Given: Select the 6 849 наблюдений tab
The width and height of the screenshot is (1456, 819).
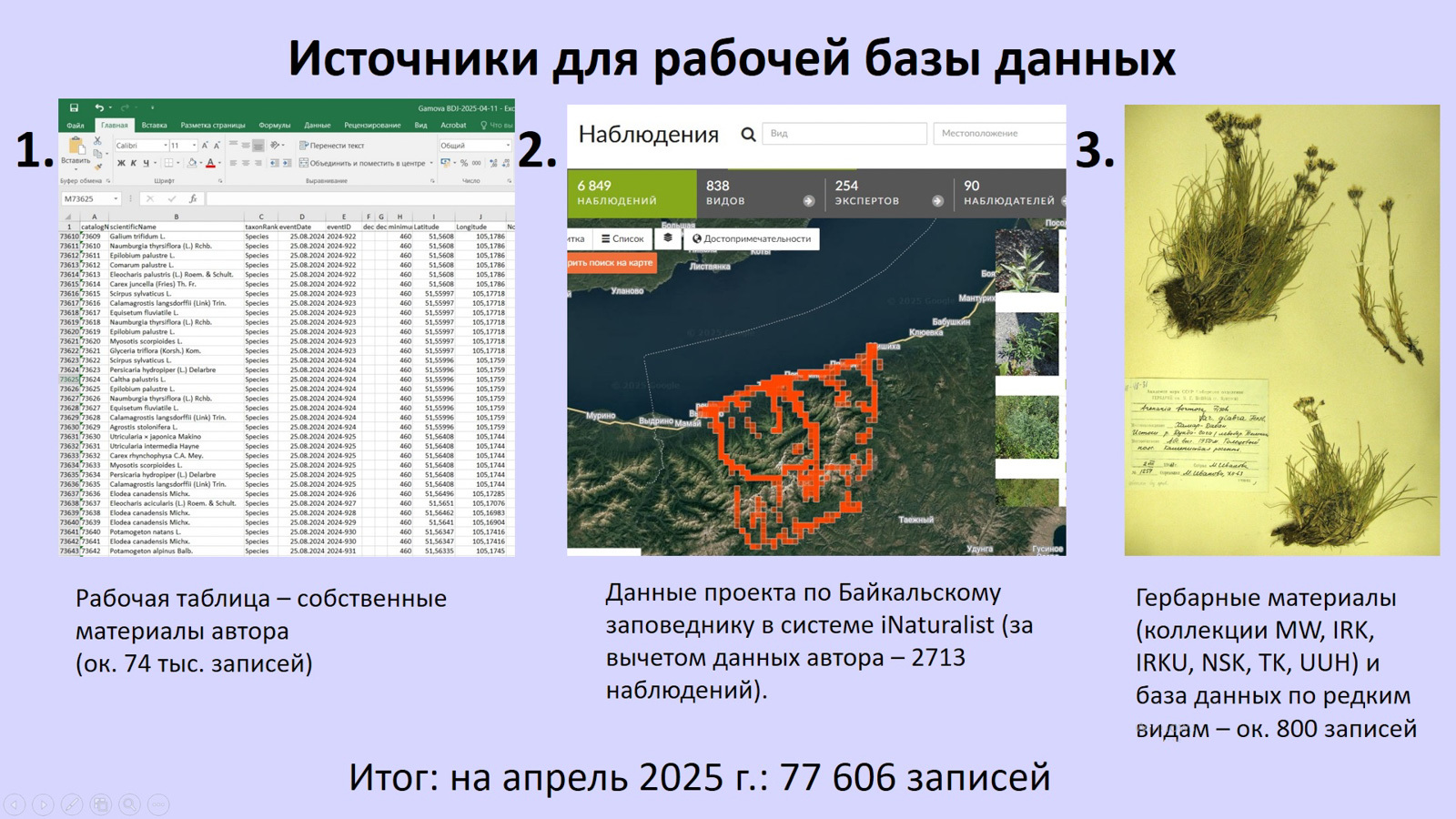Looking at the screenshot, I should pos(632,193).
